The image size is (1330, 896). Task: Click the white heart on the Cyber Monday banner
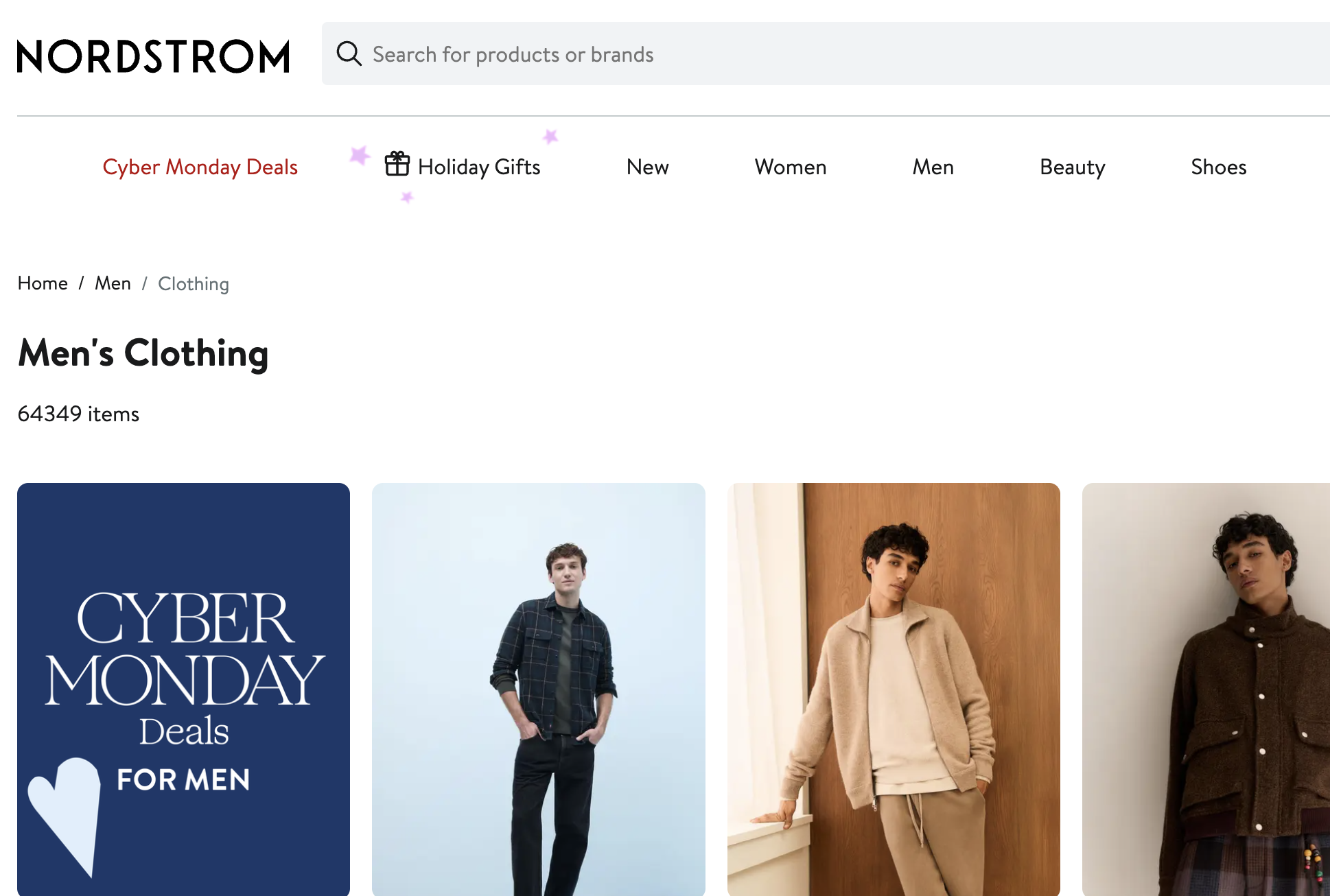click(65, 811)
